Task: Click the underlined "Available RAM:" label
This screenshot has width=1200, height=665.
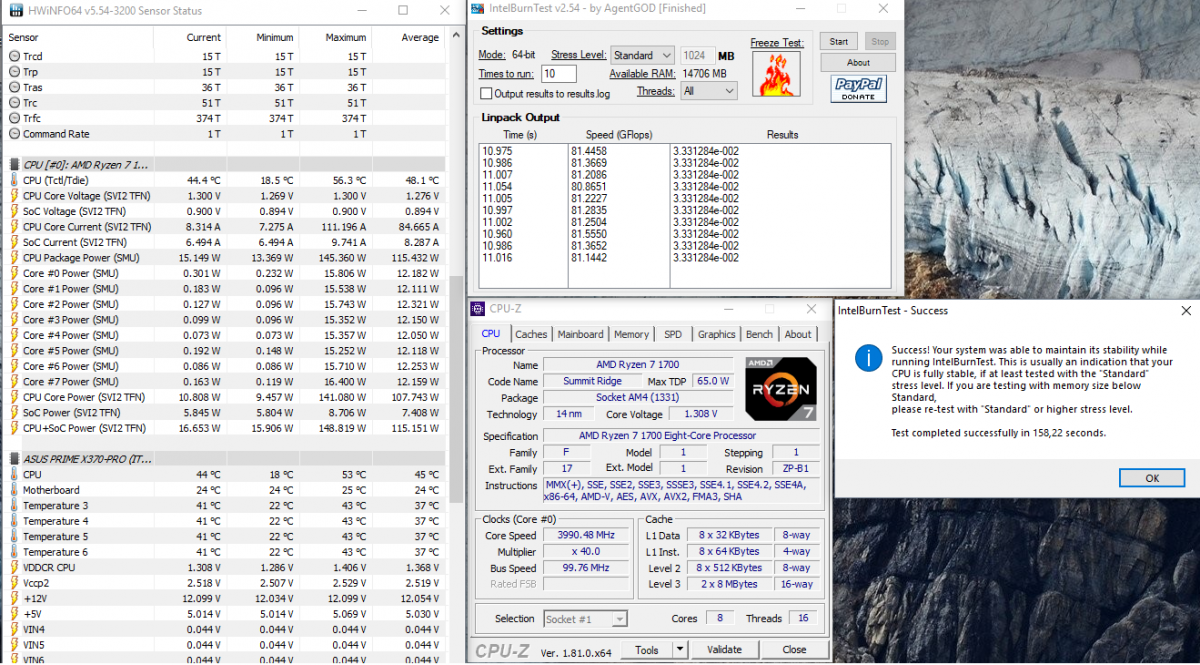Action: tap(642, 73)
